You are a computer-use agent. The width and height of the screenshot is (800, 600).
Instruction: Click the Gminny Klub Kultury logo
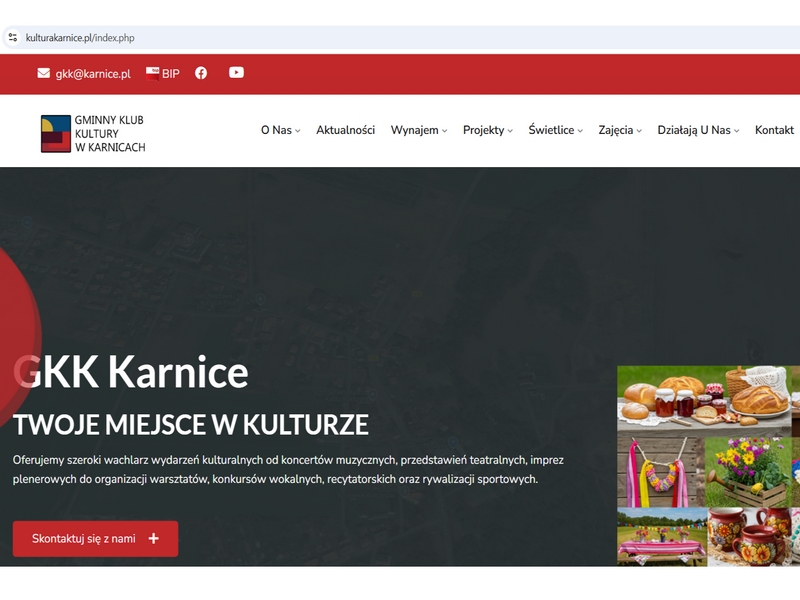[93, 133]
